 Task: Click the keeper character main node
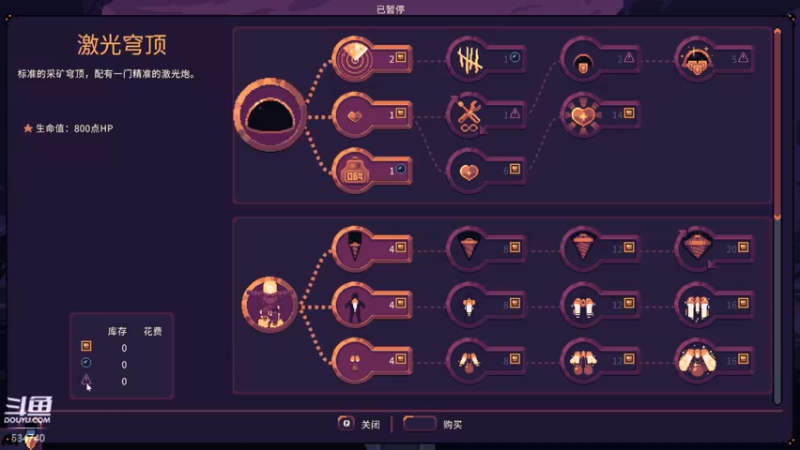pyautogui.click(x=270, y=305)
